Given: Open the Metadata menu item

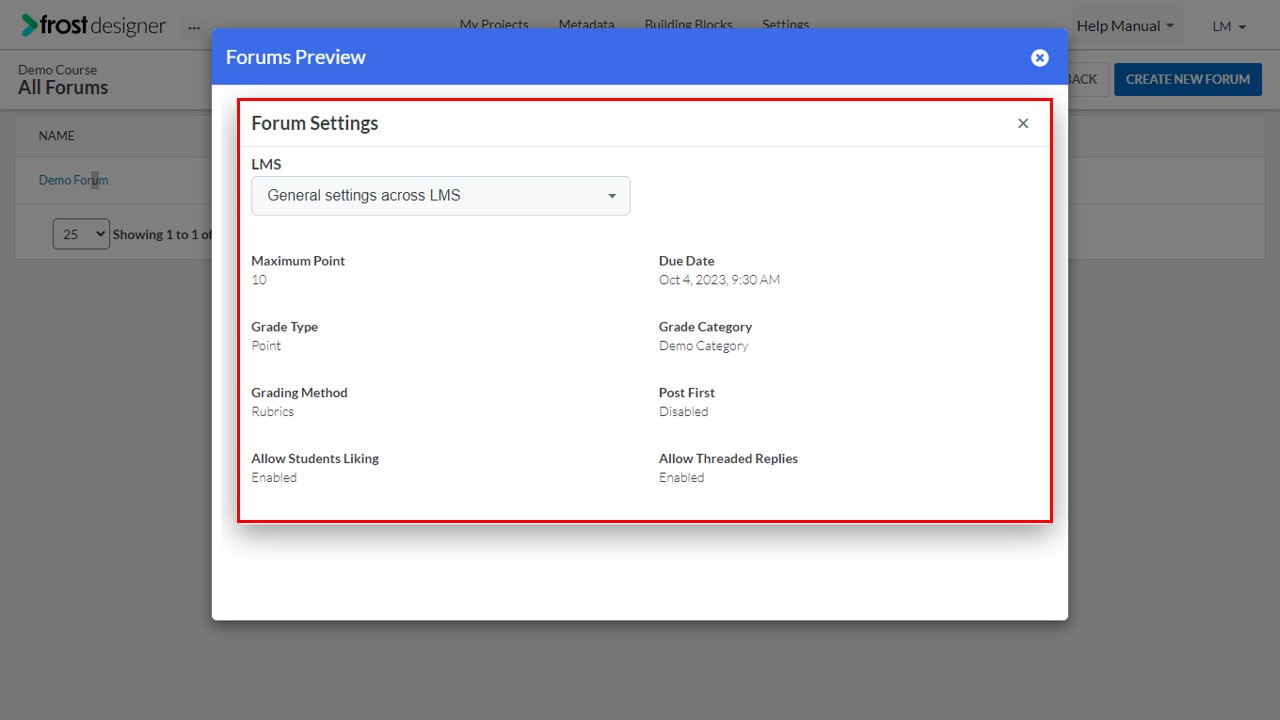Looking at the screenshot, I should click(586, 24).
